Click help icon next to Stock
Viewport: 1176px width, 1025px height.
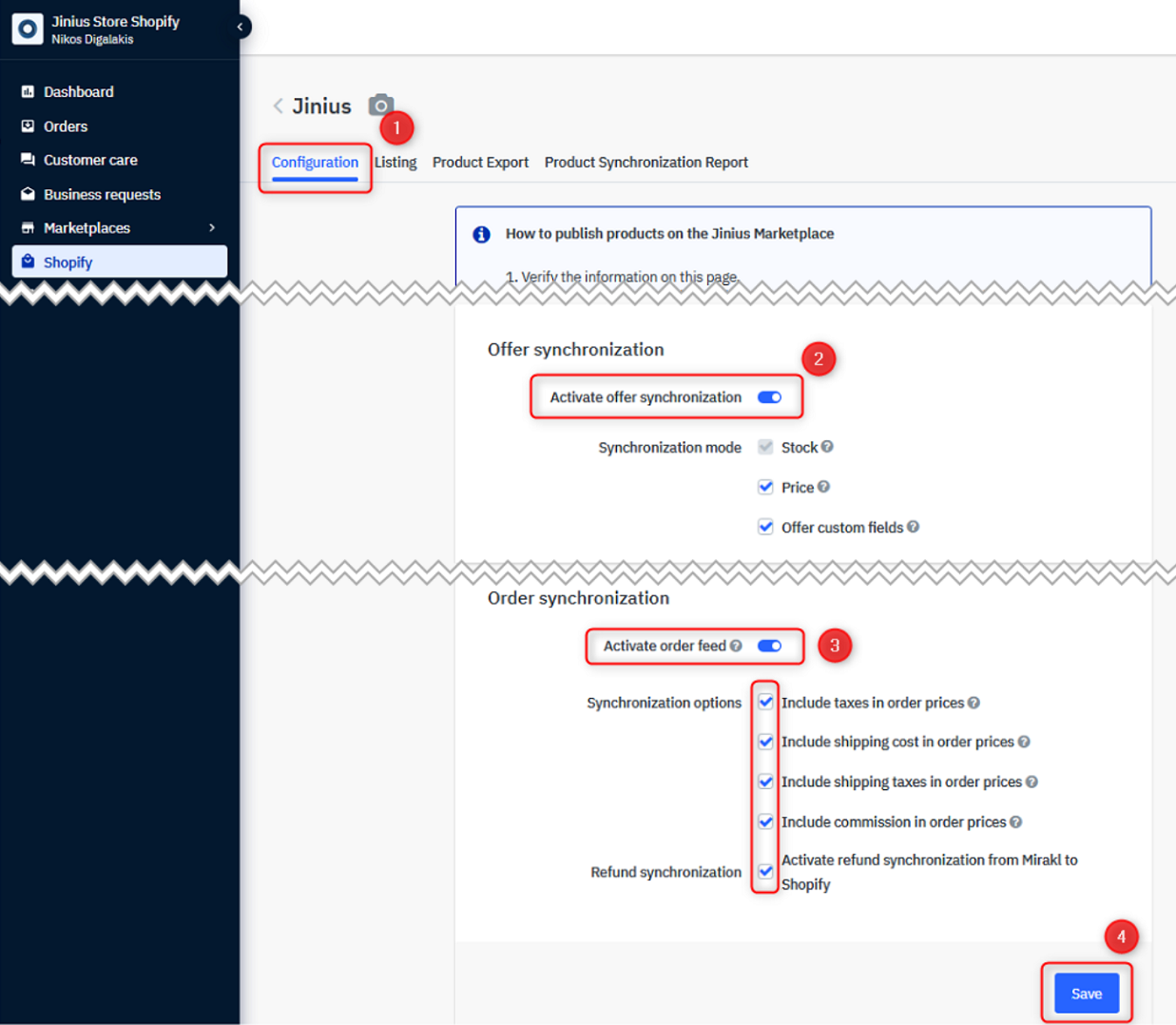point(827,447)
